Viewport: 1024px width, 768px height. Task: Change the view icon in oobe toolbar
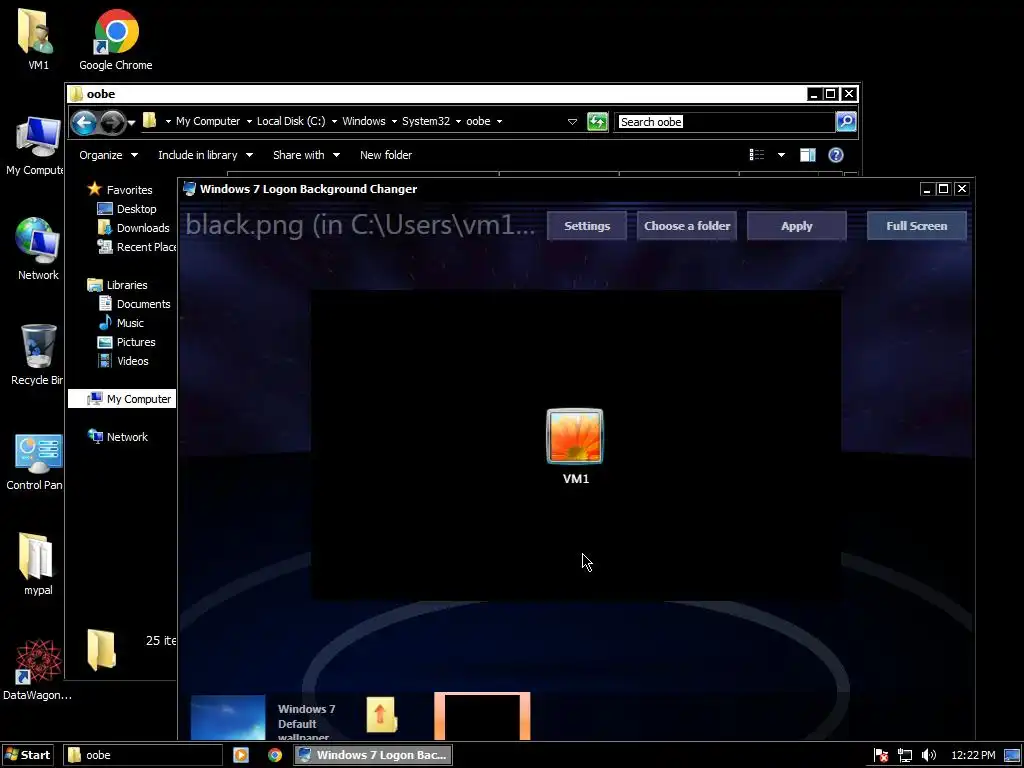click(757, 155)
